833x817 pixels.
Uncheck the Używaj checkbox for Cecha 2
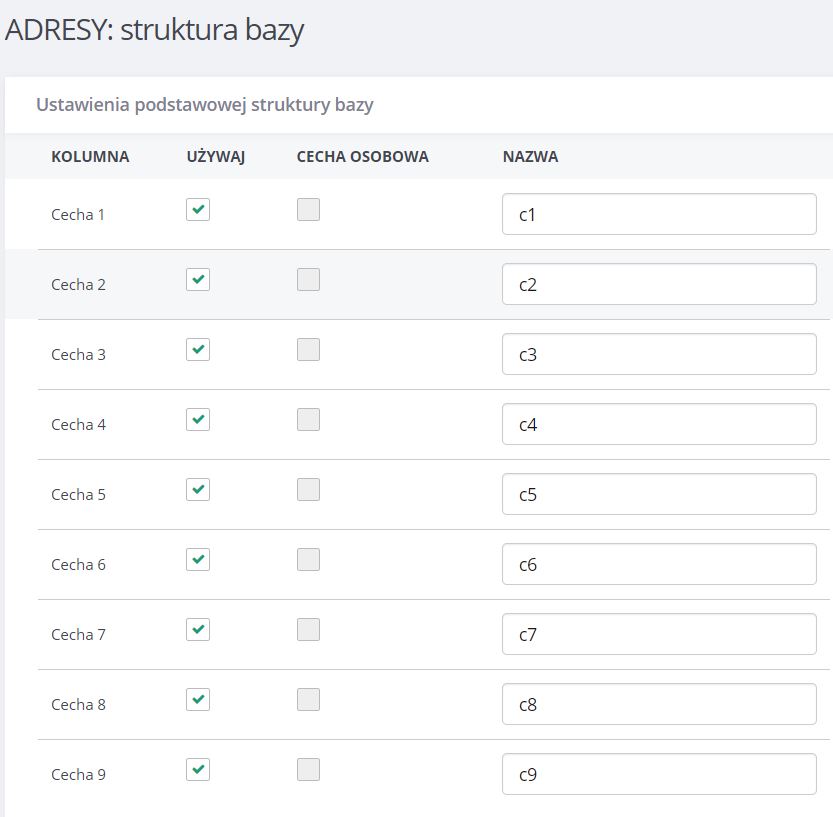tap(198, 279)
